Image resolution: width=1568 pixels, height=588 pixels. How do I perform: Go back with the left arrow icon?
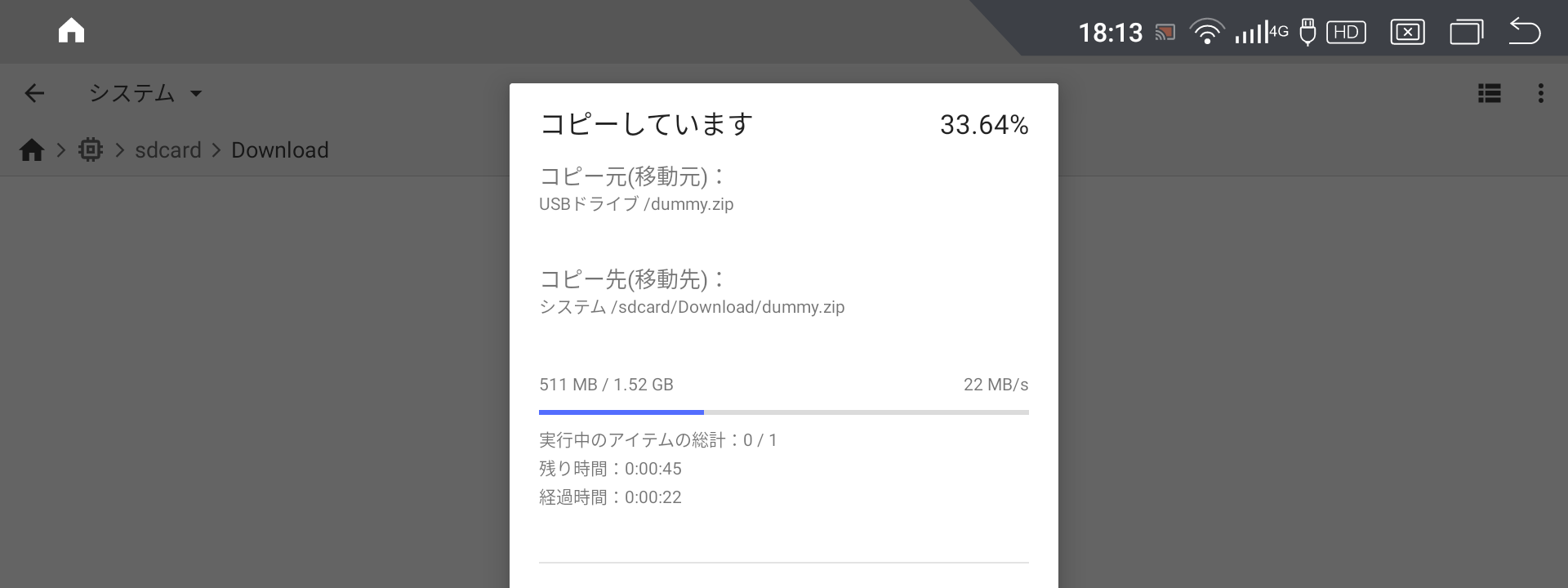coord(34,93)
